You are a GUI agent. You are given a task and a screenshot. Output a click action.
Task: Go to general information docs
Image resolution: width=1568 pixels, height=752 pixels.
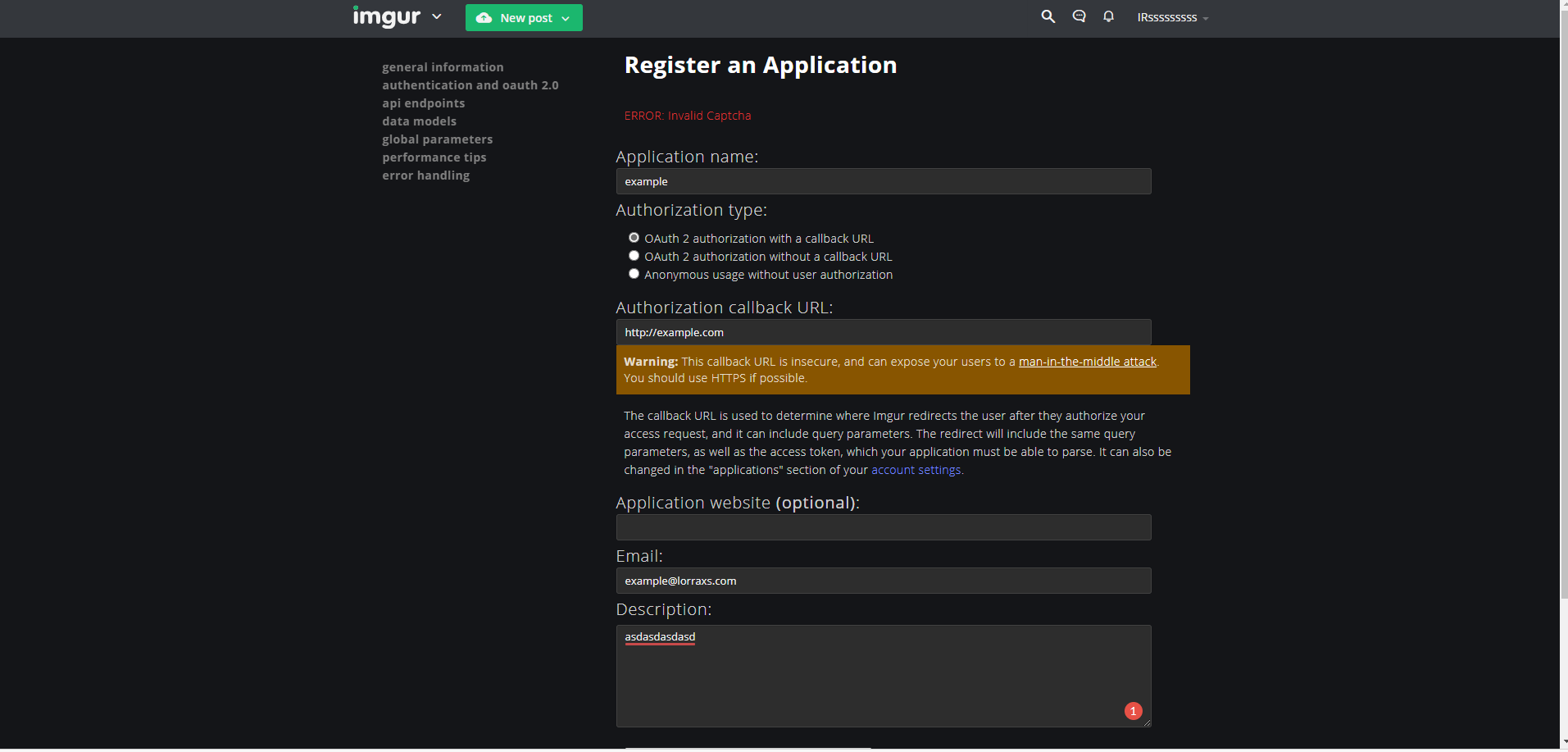click(443, 67)
